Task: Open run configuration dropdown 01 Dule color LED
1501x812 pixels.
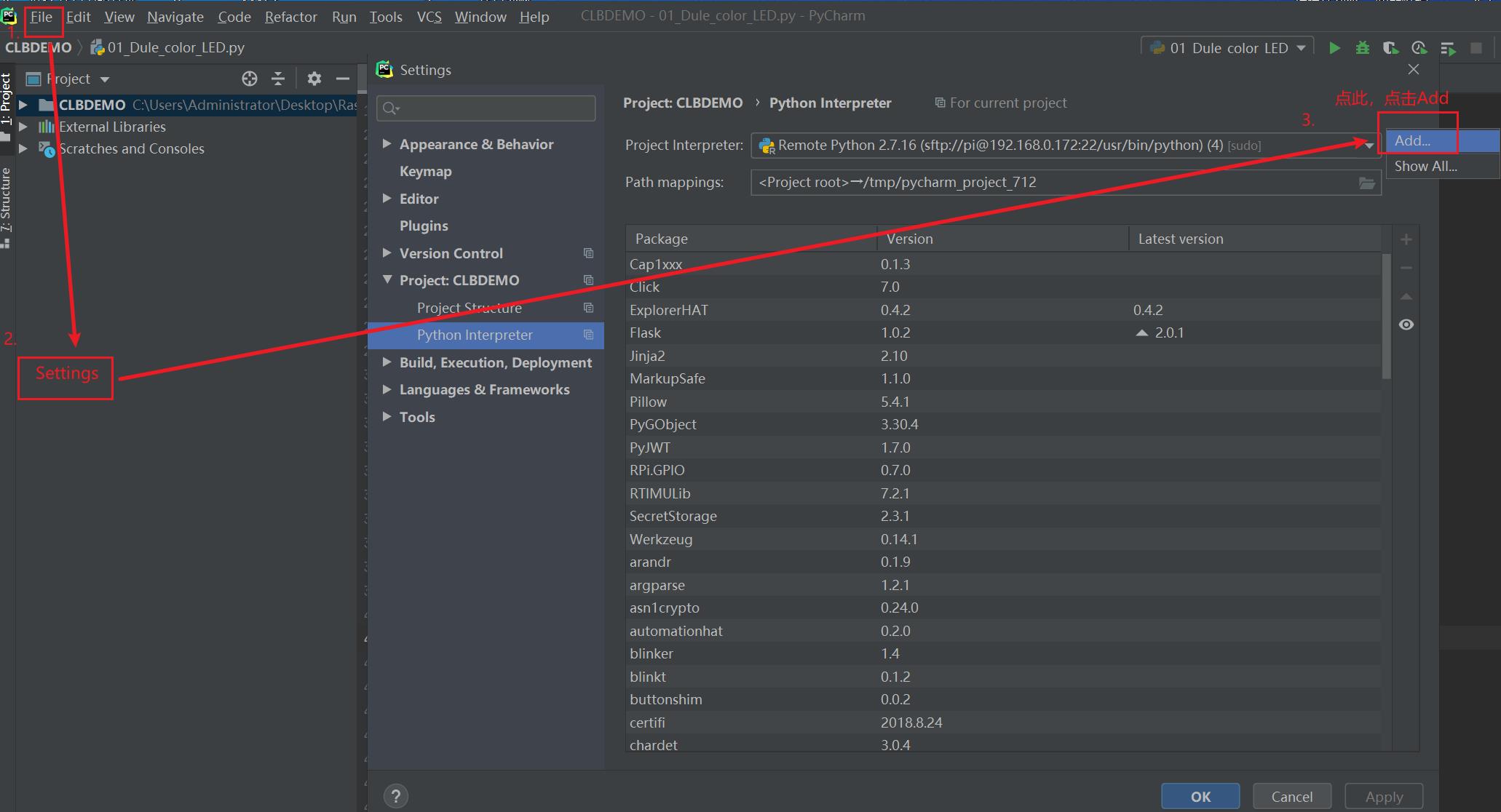Action: click(x=1227, y=48)
